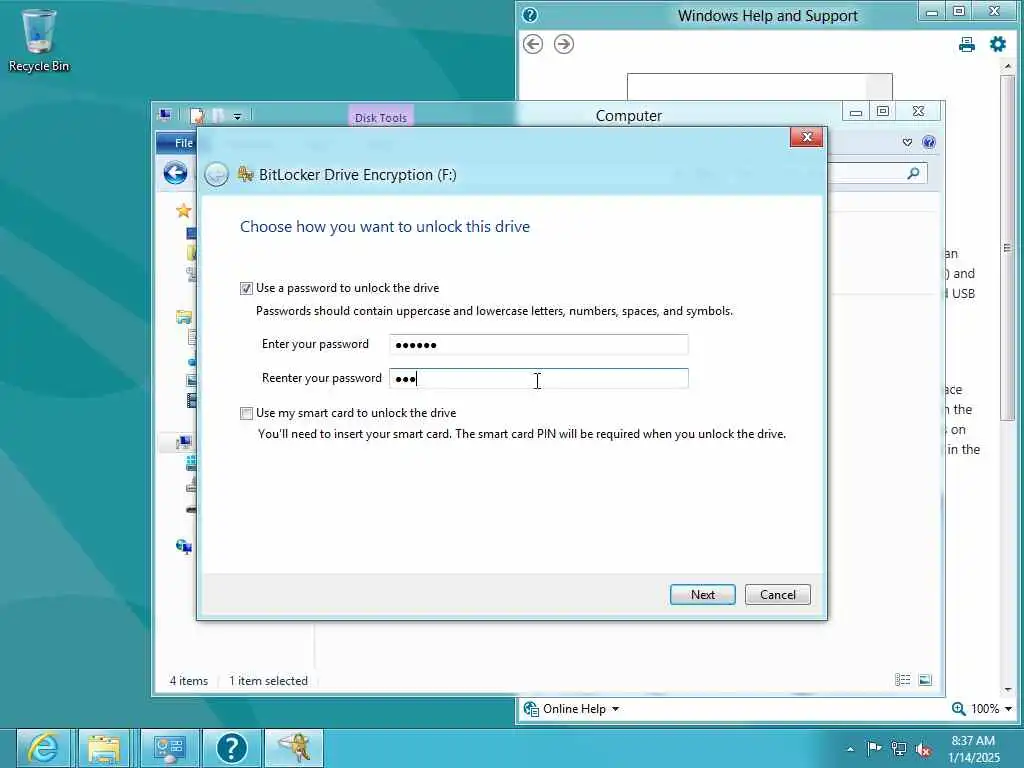Click the zoom magnifier in Help window
Viewport: 1024px width, 768px height.
click(958, 709)
